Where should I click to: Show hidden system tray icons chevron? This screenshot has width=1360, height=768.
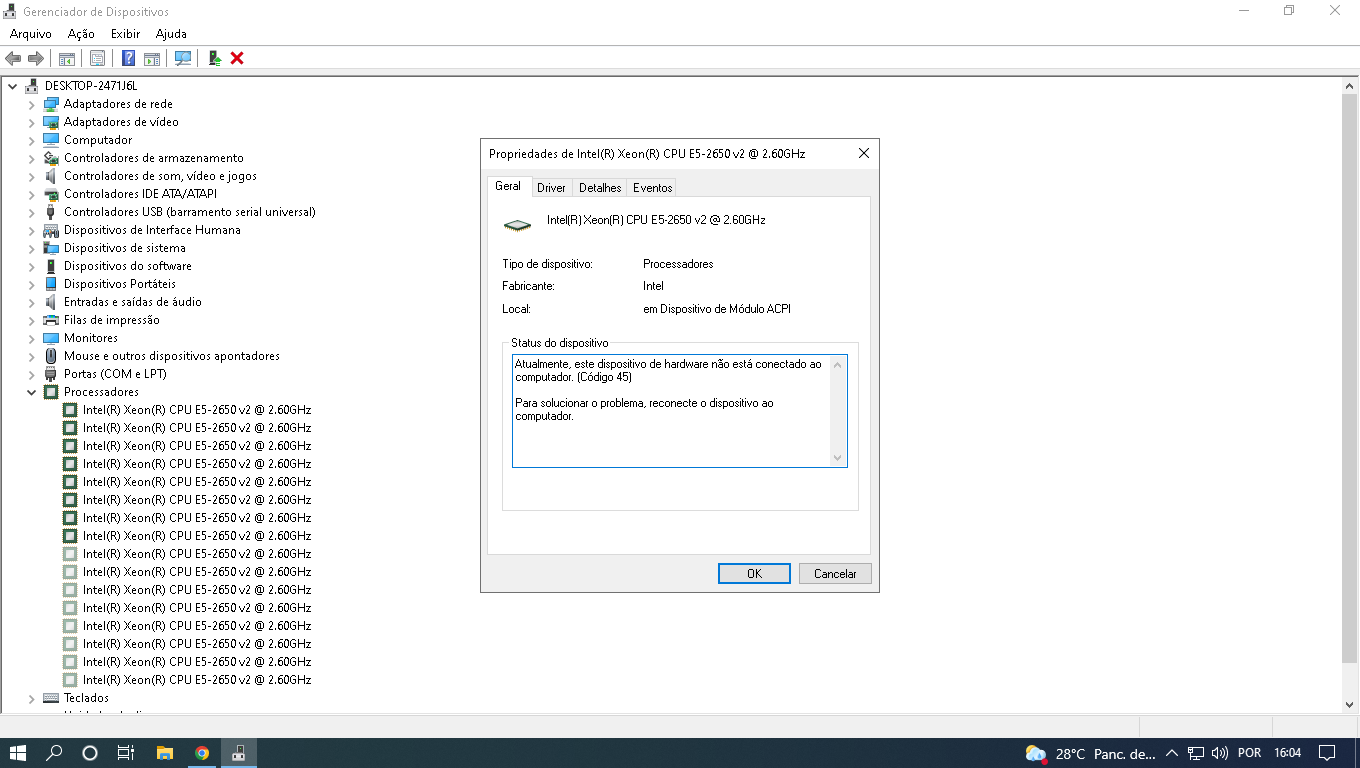(x=1173, y=753)
